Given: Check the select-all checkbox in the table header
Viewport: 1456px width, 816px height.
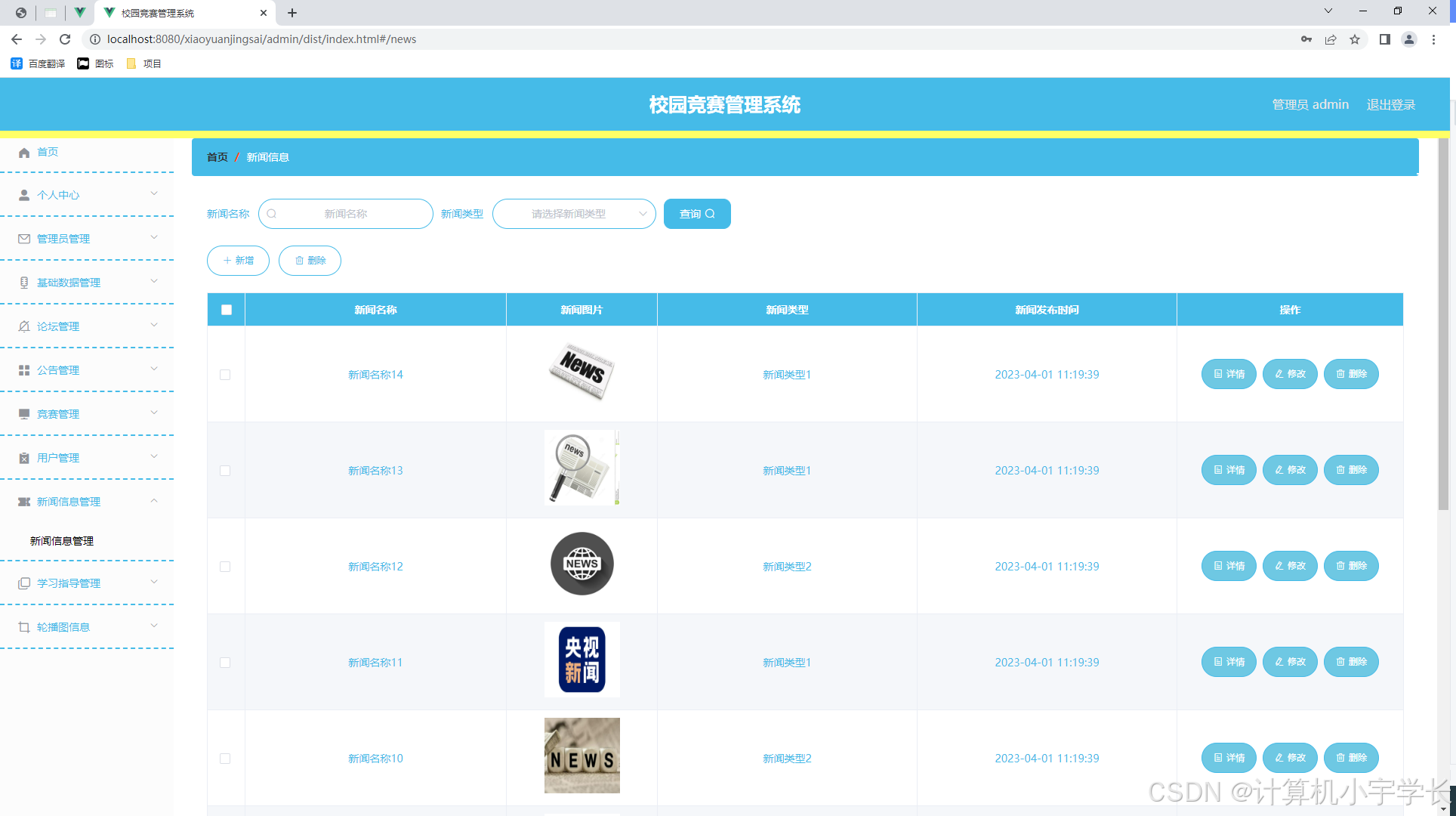Looking at the screenshot, I should [x=227, y=310].
